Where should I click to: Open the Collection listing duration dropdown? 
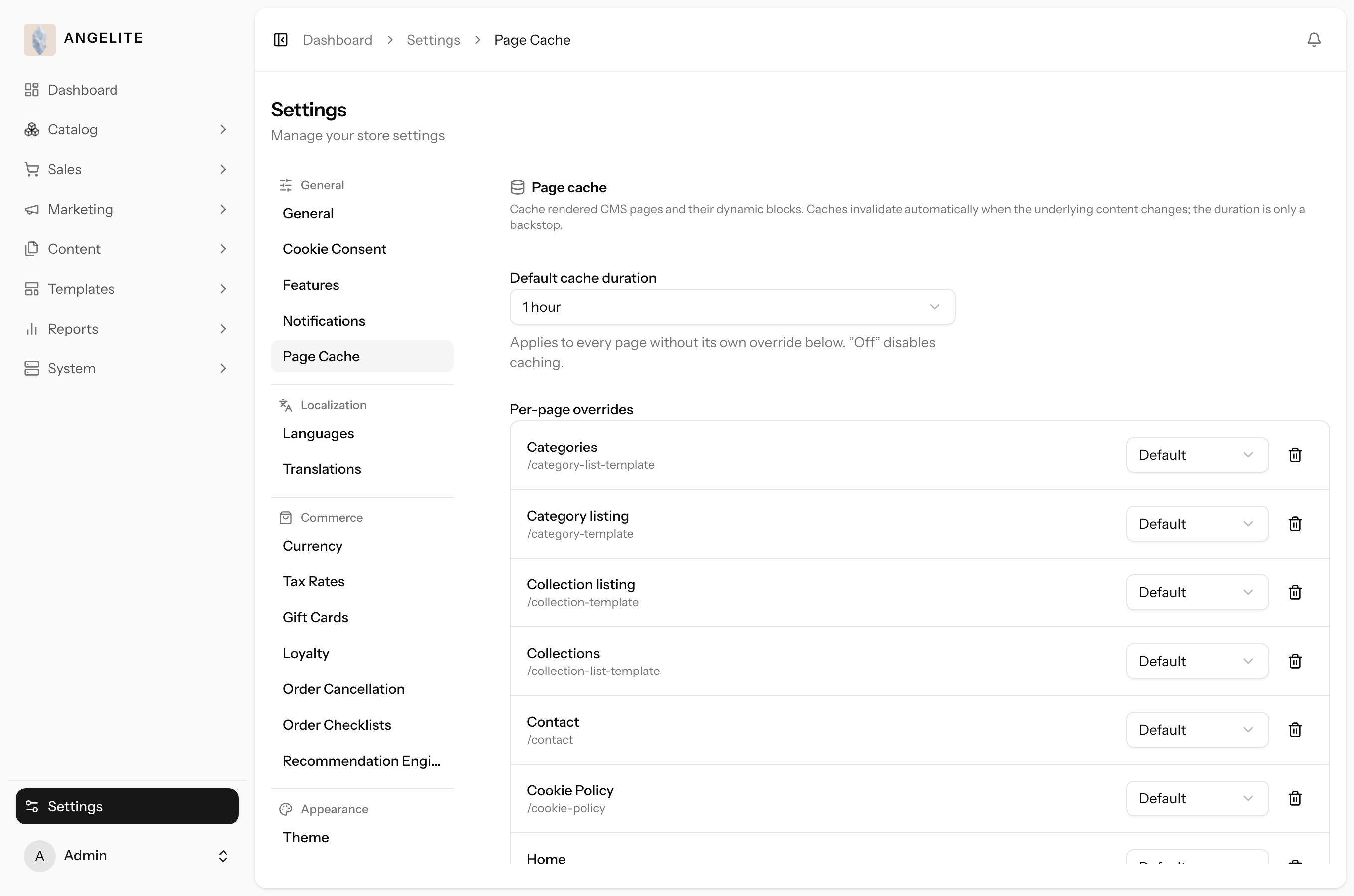1197,592
